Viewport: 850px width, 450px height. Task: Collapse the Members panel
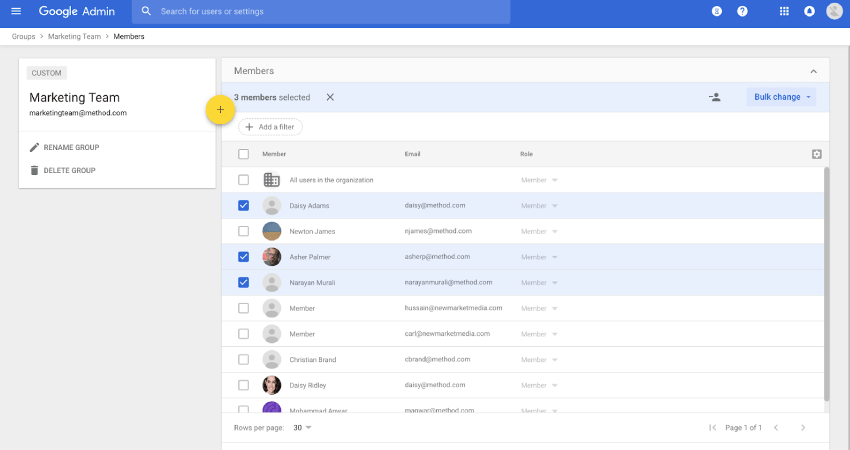click(813, 71)
